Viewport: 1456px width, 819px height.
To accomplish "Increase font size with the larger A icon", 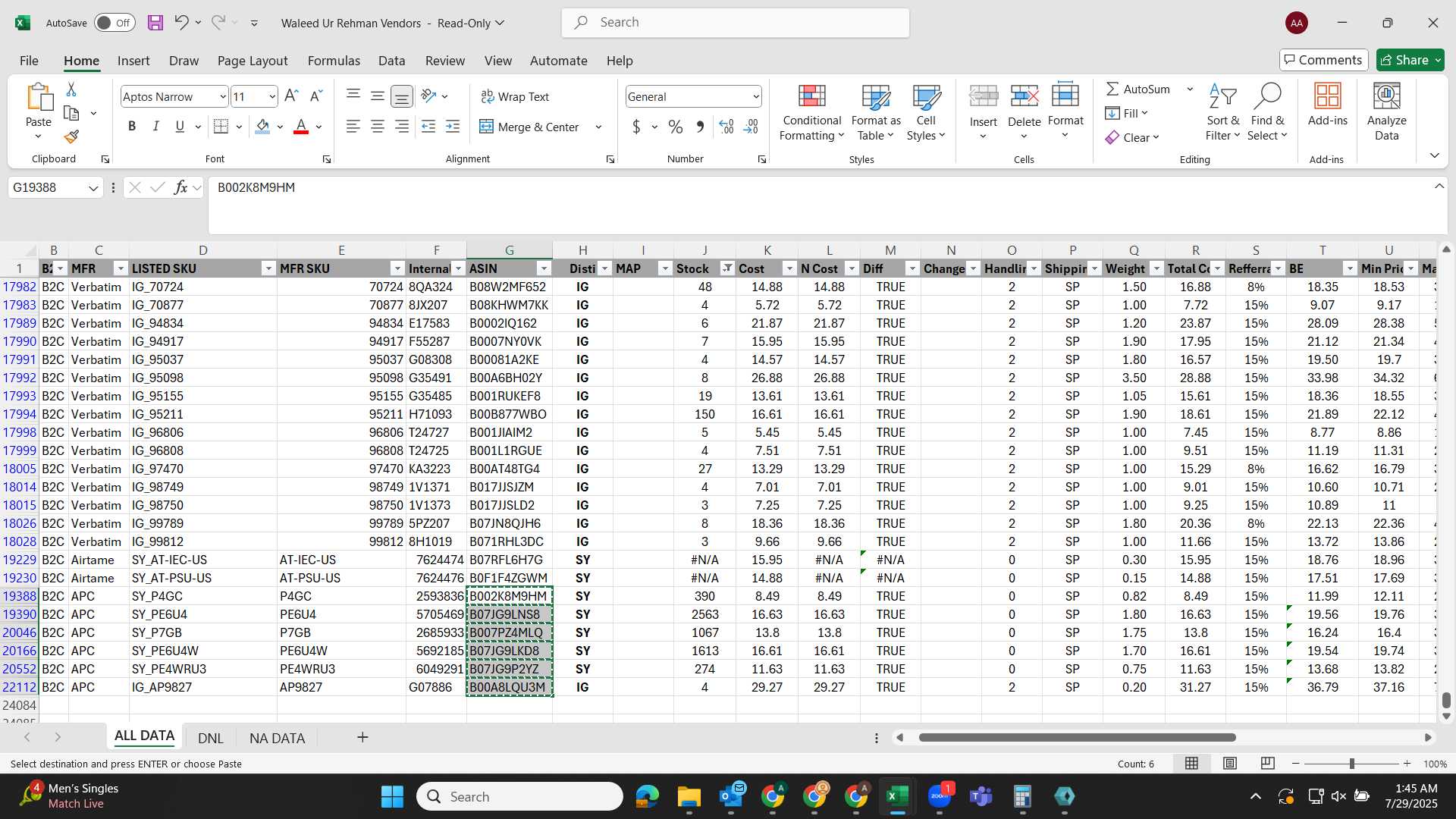I will tap(291, 96).
